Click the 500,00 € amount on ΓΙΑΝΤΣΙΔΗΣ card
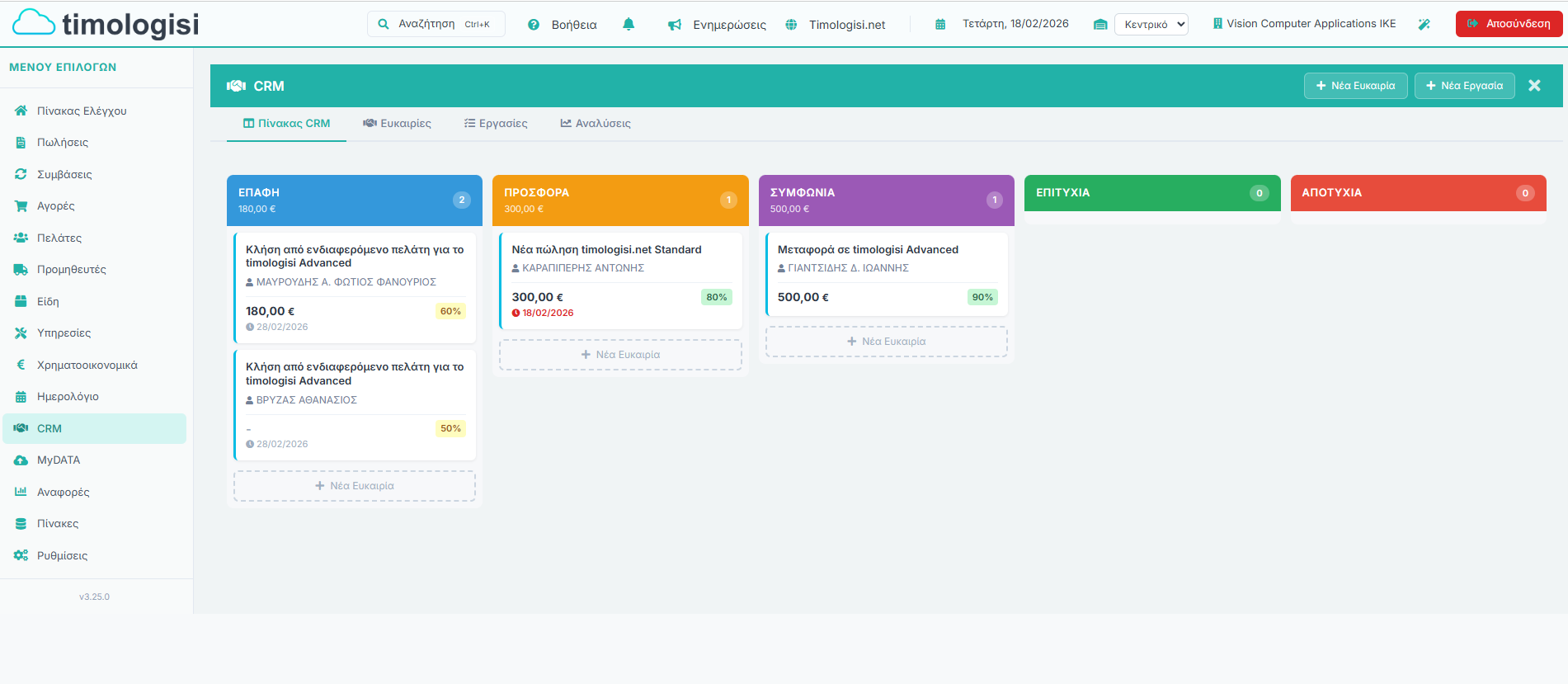This screenshot has width=1568, height=684. tap(803, 297)
